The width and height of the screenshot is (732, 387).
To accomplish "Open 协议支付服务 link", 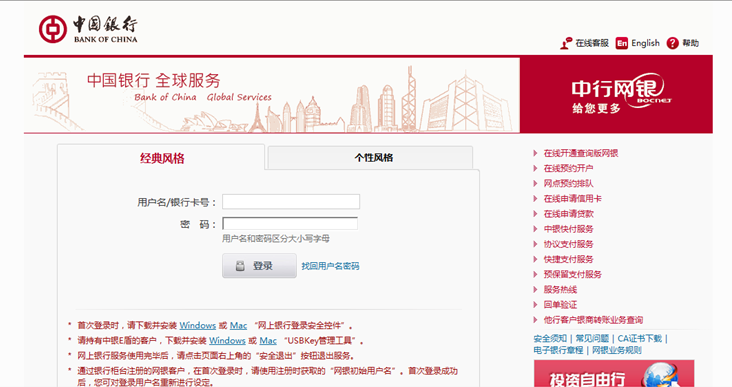I will (x=568, y=244).
